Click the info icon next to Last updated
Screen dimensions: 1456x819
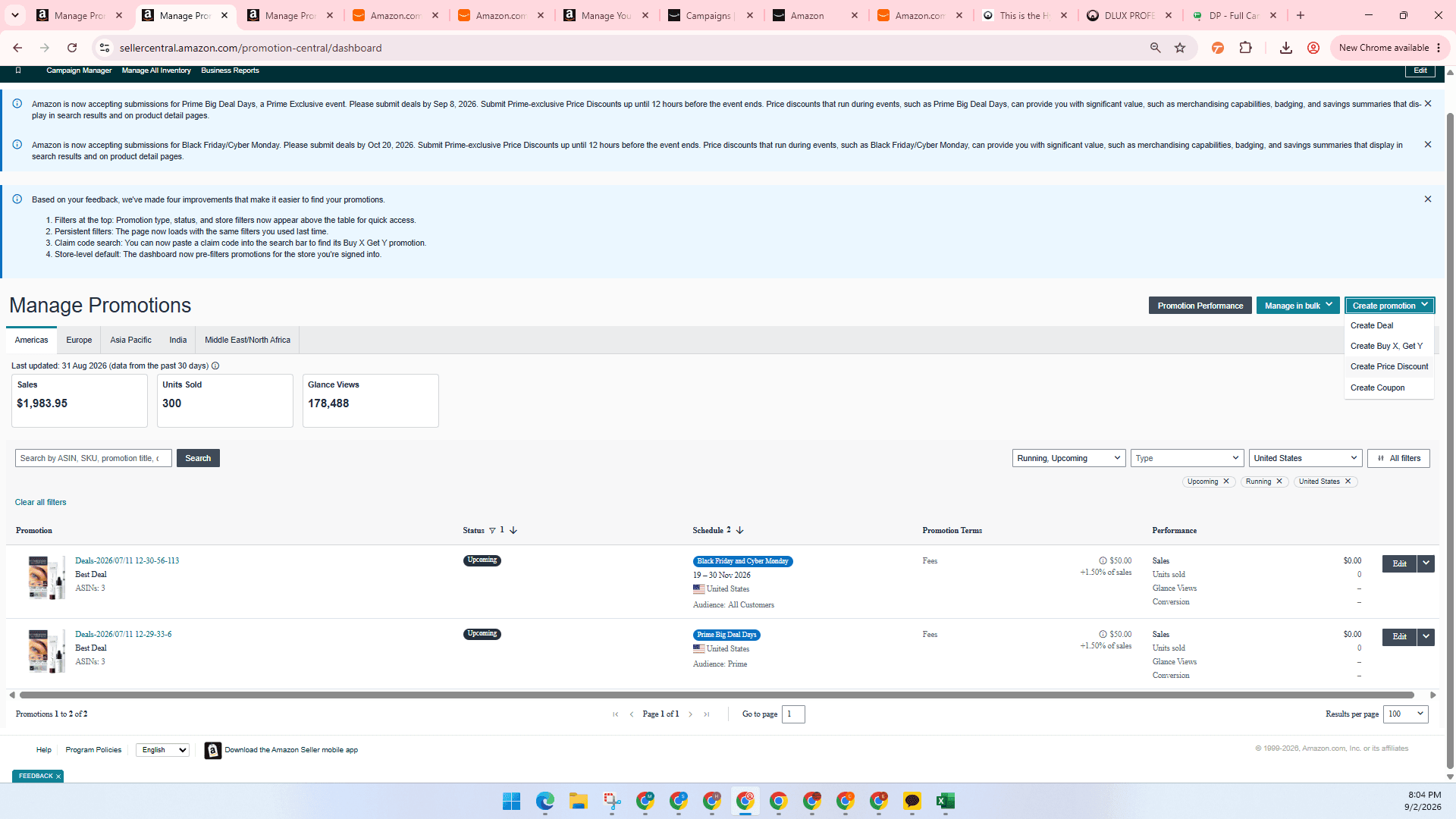(x=215, y=366)
